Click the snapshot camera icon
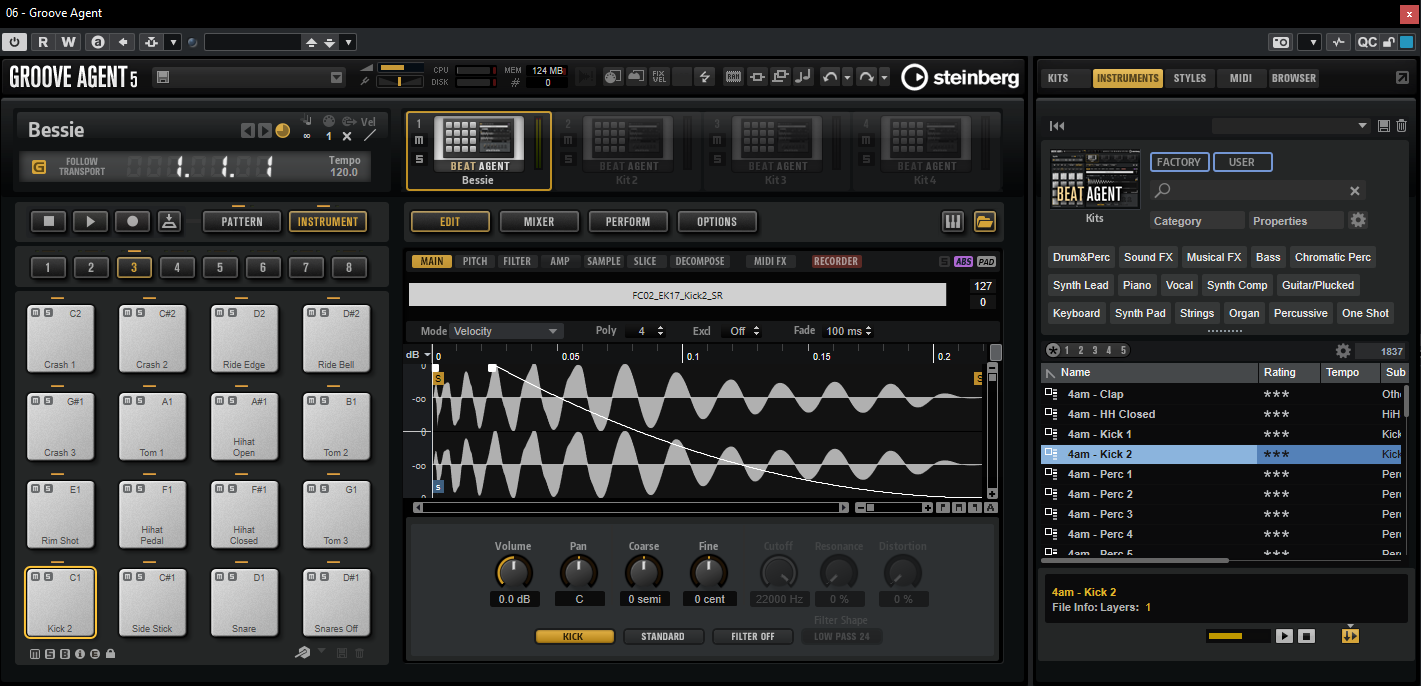This screenshot has width=1421, height=686. tap(1281, 42)
